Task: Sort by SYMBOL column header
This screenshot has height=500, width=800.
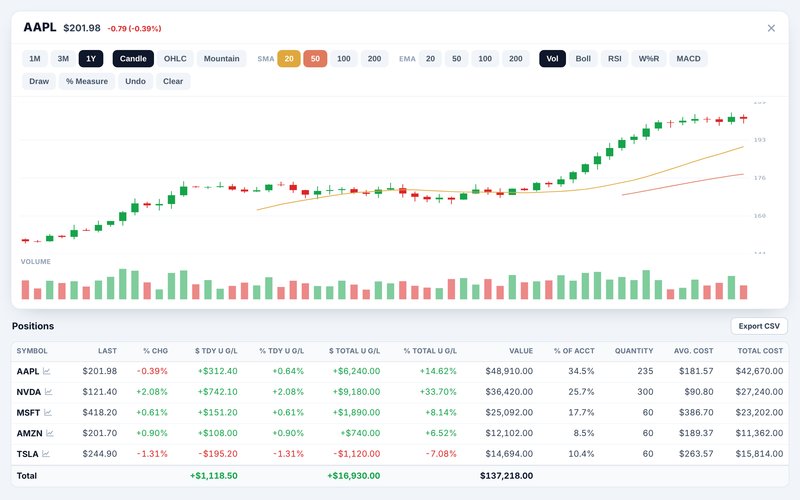Action: point(32,351)
